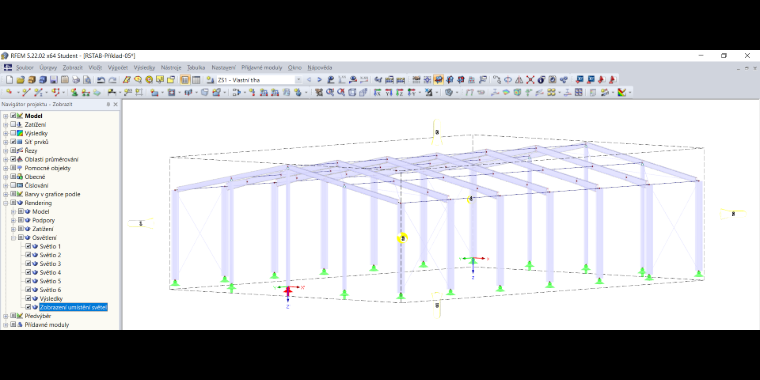Click the warning triangle icon in toolbar
Image resolution: width=760 pixels, height=380 pixels.
pyautogui.click(x=519, y=80)
